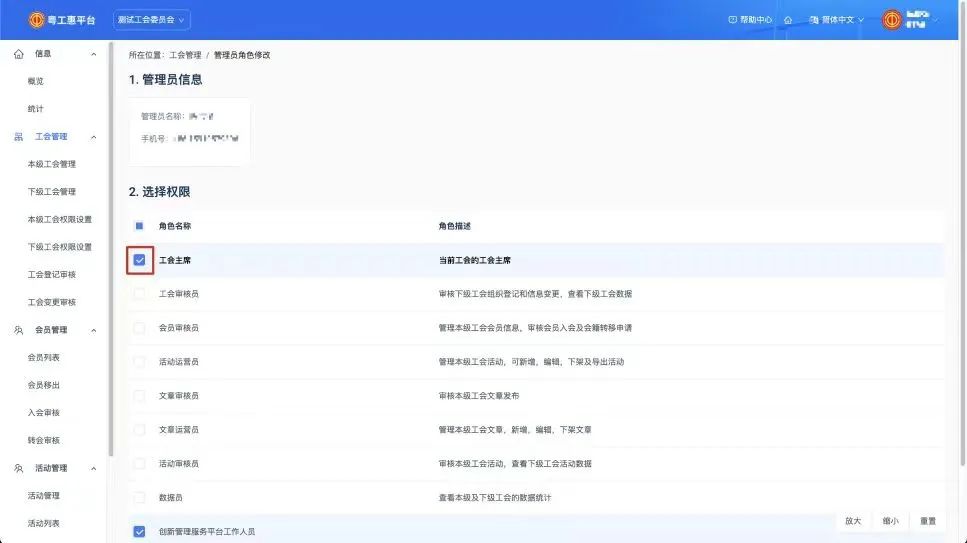
Task: Click the home icon in top bar
Action: pyautogui.click(x=788, y=20)
